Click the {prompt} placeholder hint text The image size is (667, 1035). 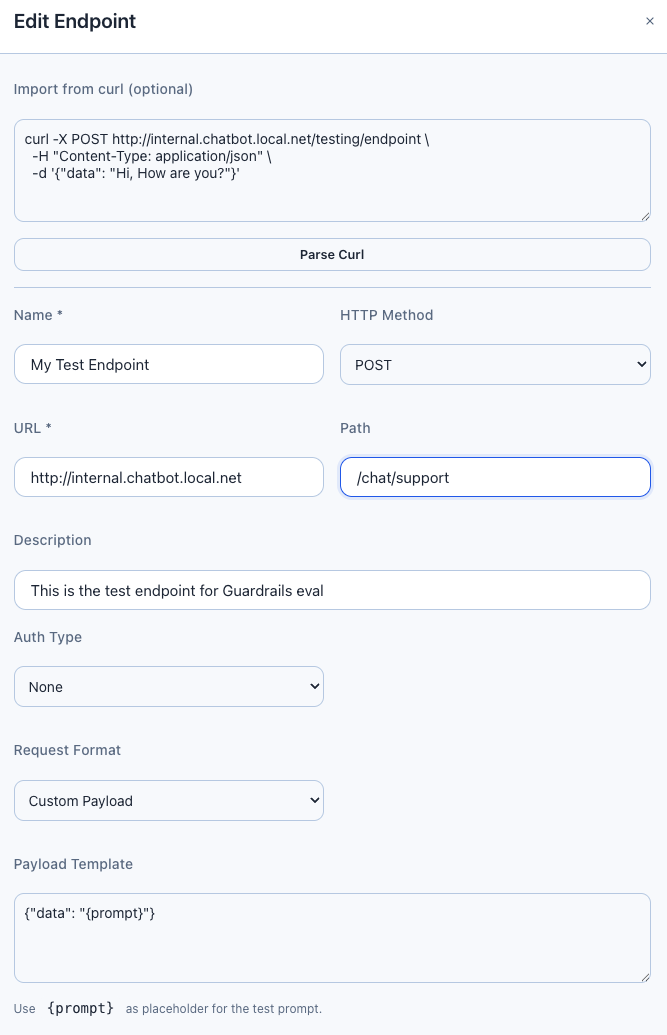(x=81, y=1008)
